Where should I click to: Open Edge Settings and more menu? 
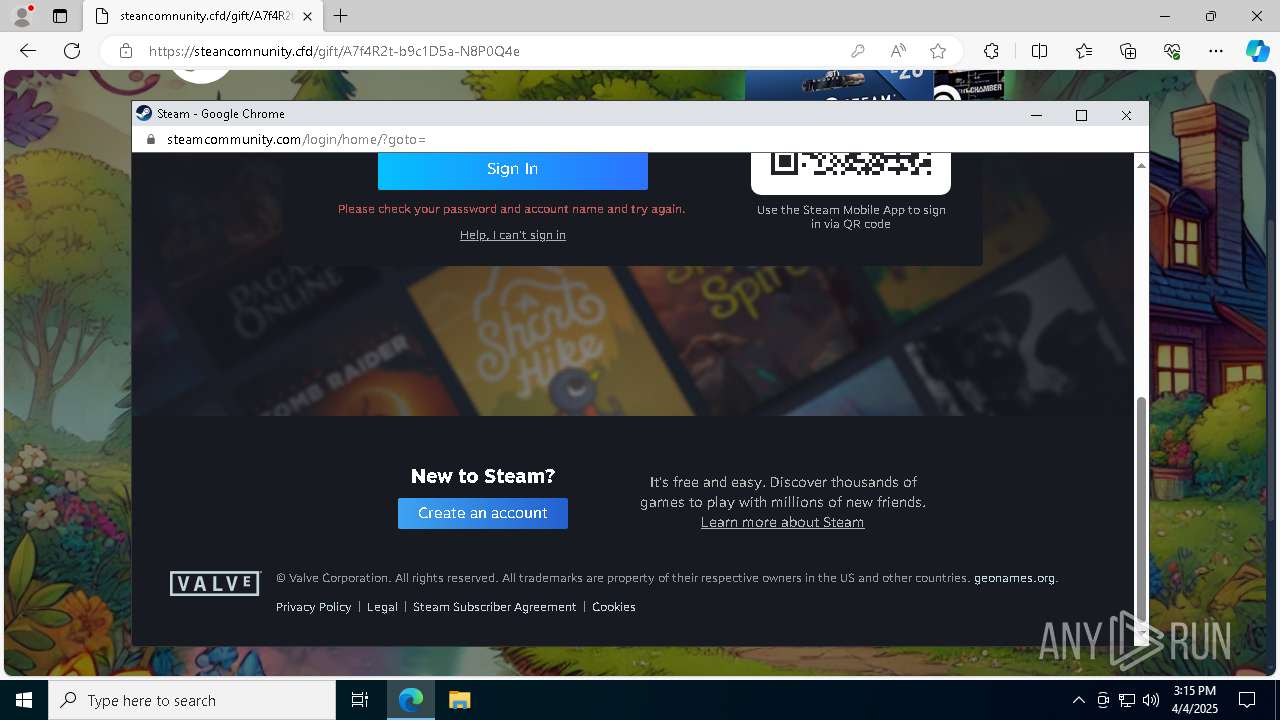point(1216,51)
